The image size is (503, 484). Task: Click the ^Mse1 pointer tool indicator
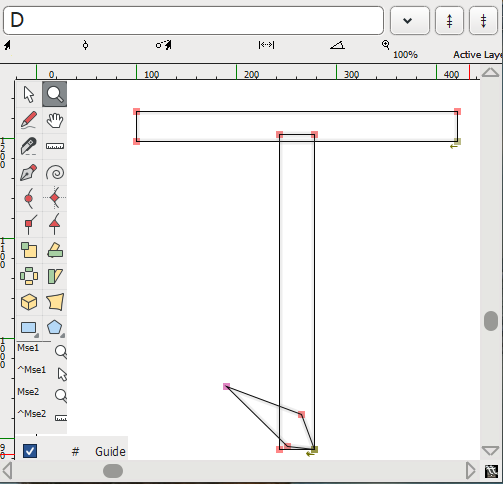click(x=62, y=374)
